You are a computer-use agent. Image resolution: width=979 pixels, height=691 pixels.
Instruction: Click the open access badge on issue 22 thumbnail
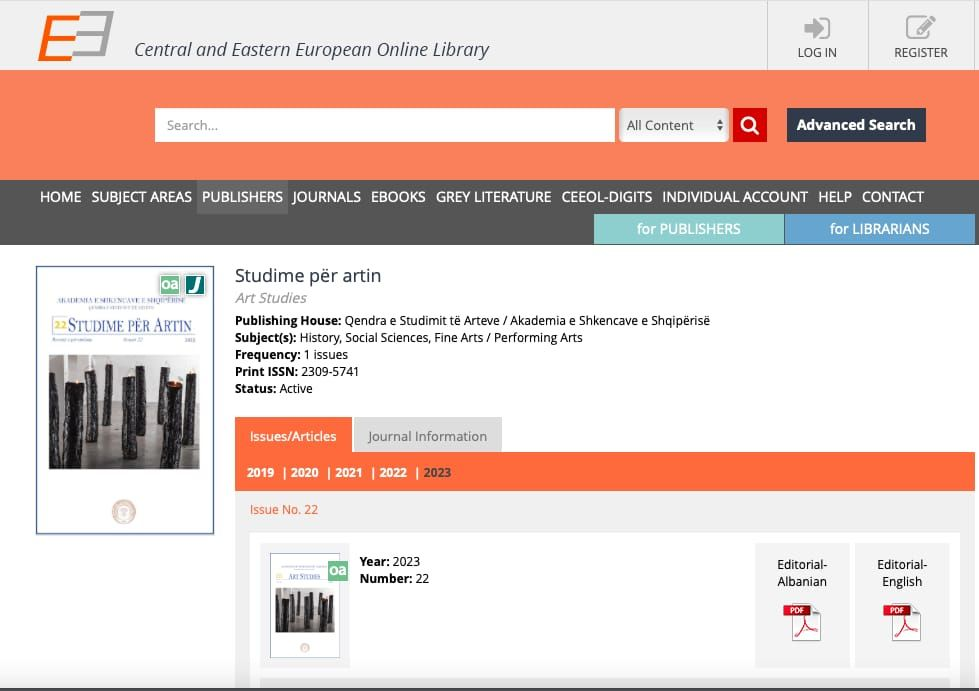(x=338, y=570)
